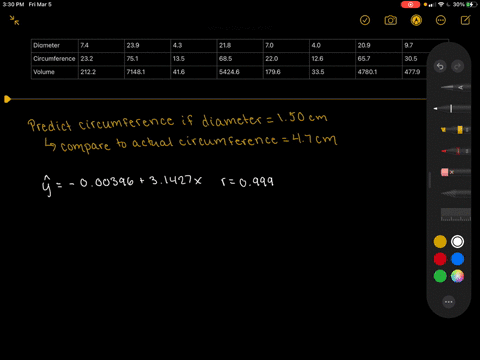Viewport: 480px width, 360px height.
Task: Undo the last stroke in markup palette
Action: coord(440,66)
